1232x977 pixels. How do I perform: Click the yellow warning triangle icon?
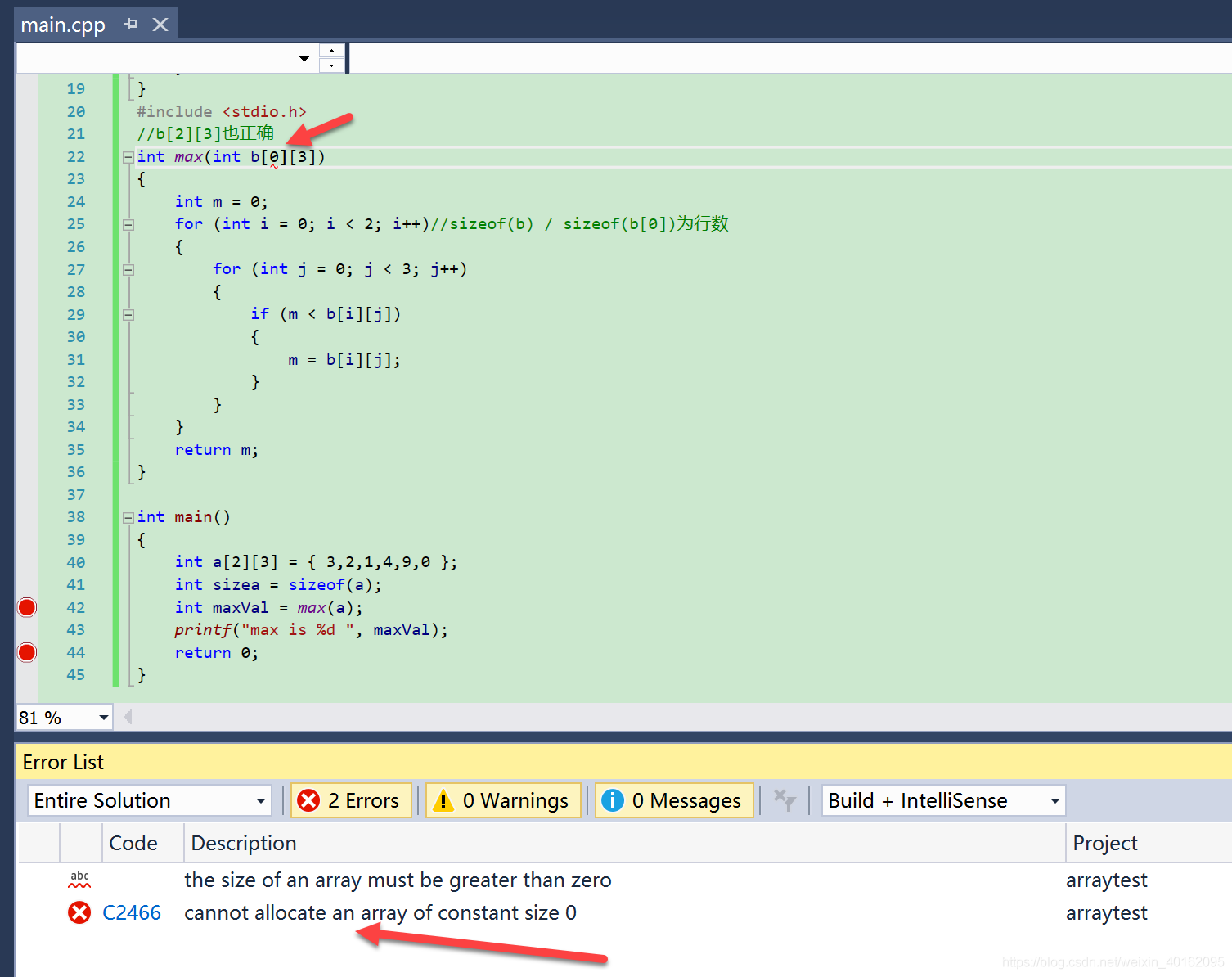tap(443, 800)
